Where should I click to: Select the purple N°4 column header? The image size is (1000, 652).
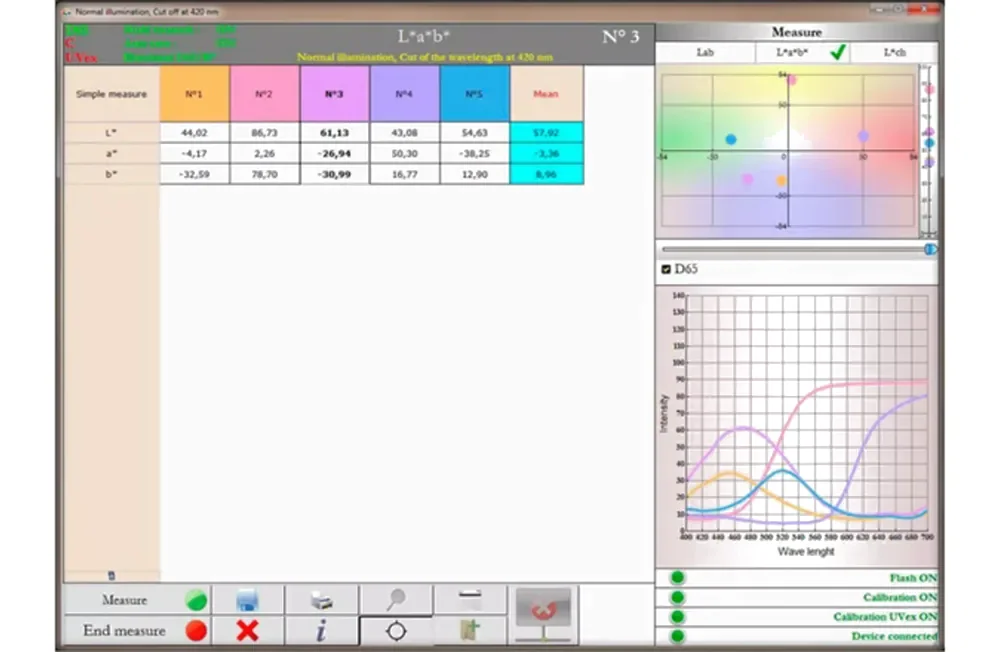[x=404, y=94]
